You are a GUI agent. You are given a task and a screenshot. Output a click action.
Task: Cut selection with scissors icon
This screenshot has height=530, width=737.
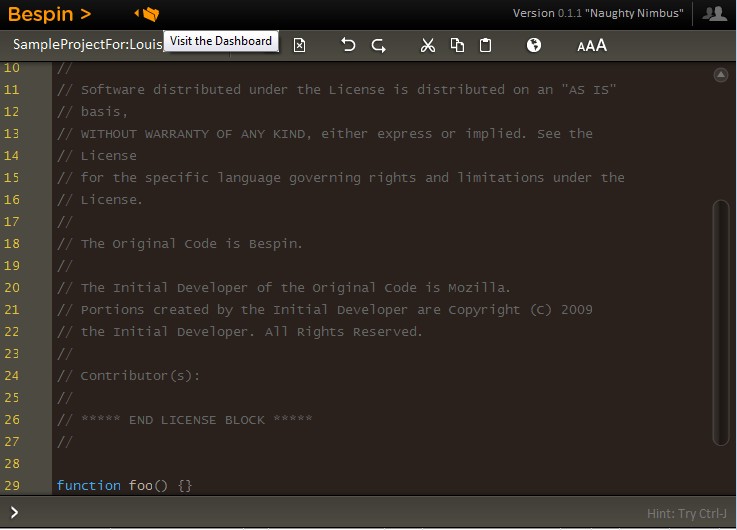coord(428,45)
